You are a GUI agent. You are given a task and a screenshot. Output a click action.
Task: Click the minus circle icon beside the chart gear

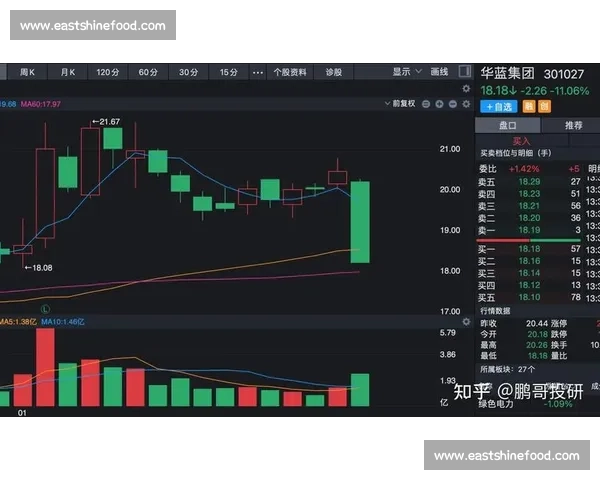(x=453, y=104)
